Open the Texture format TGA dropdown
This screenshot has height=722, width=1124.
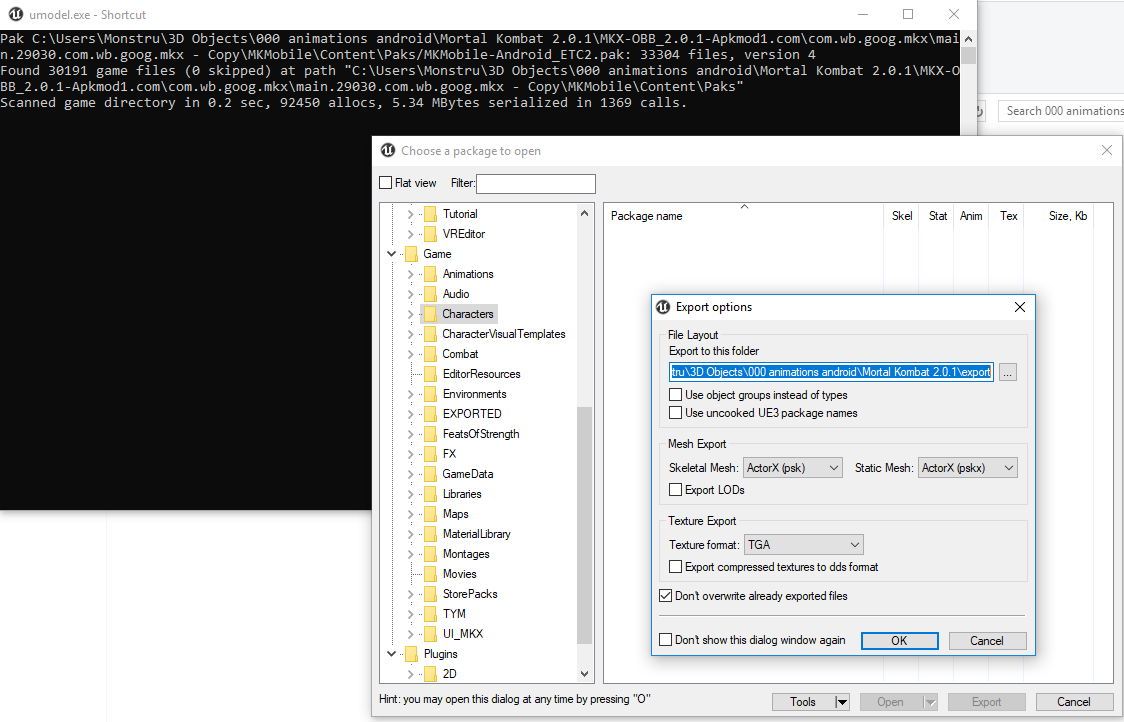click(x=804, y=545)
